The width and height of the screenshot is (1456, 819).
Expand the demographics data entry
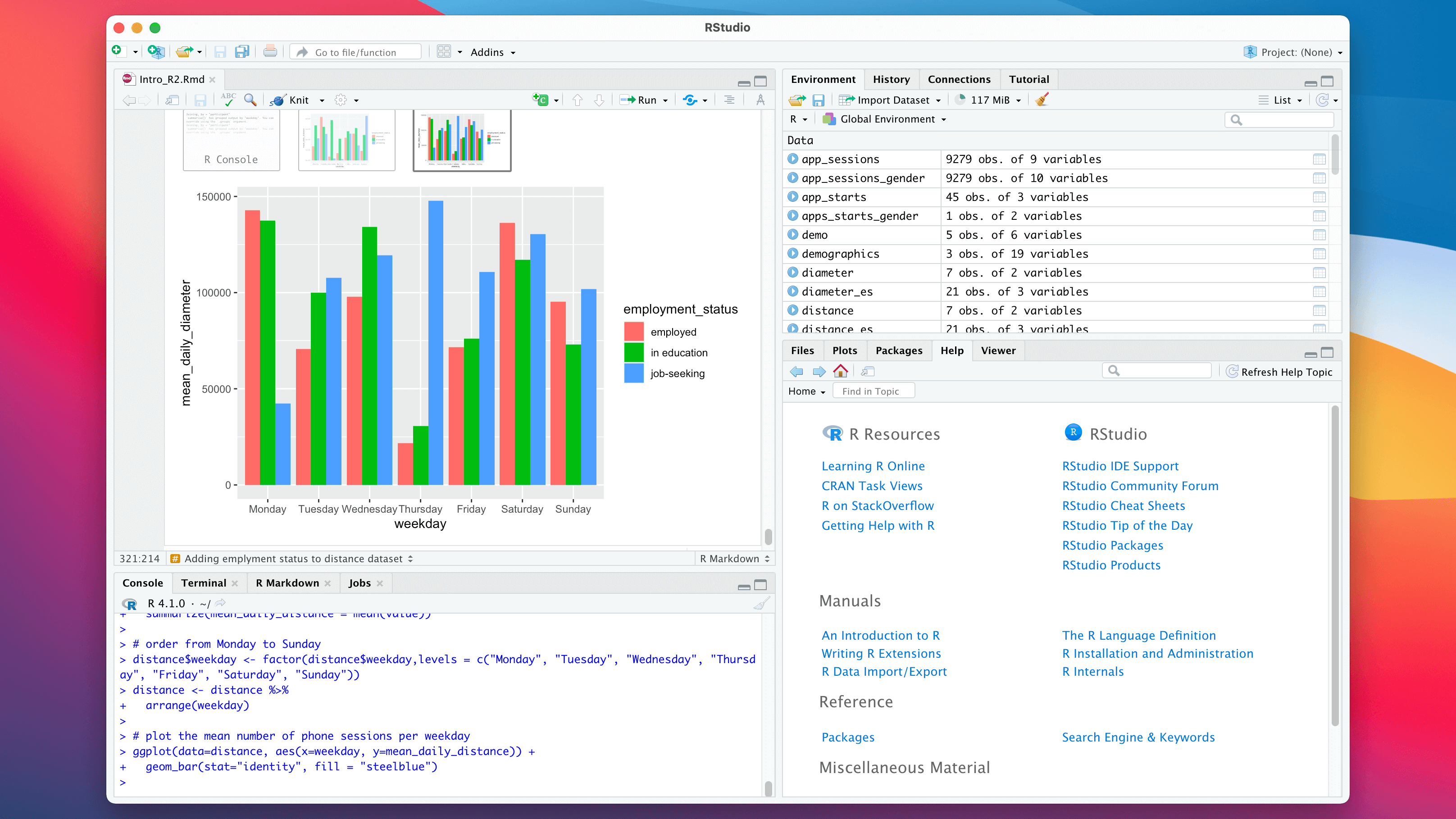(x=793, y=253)
